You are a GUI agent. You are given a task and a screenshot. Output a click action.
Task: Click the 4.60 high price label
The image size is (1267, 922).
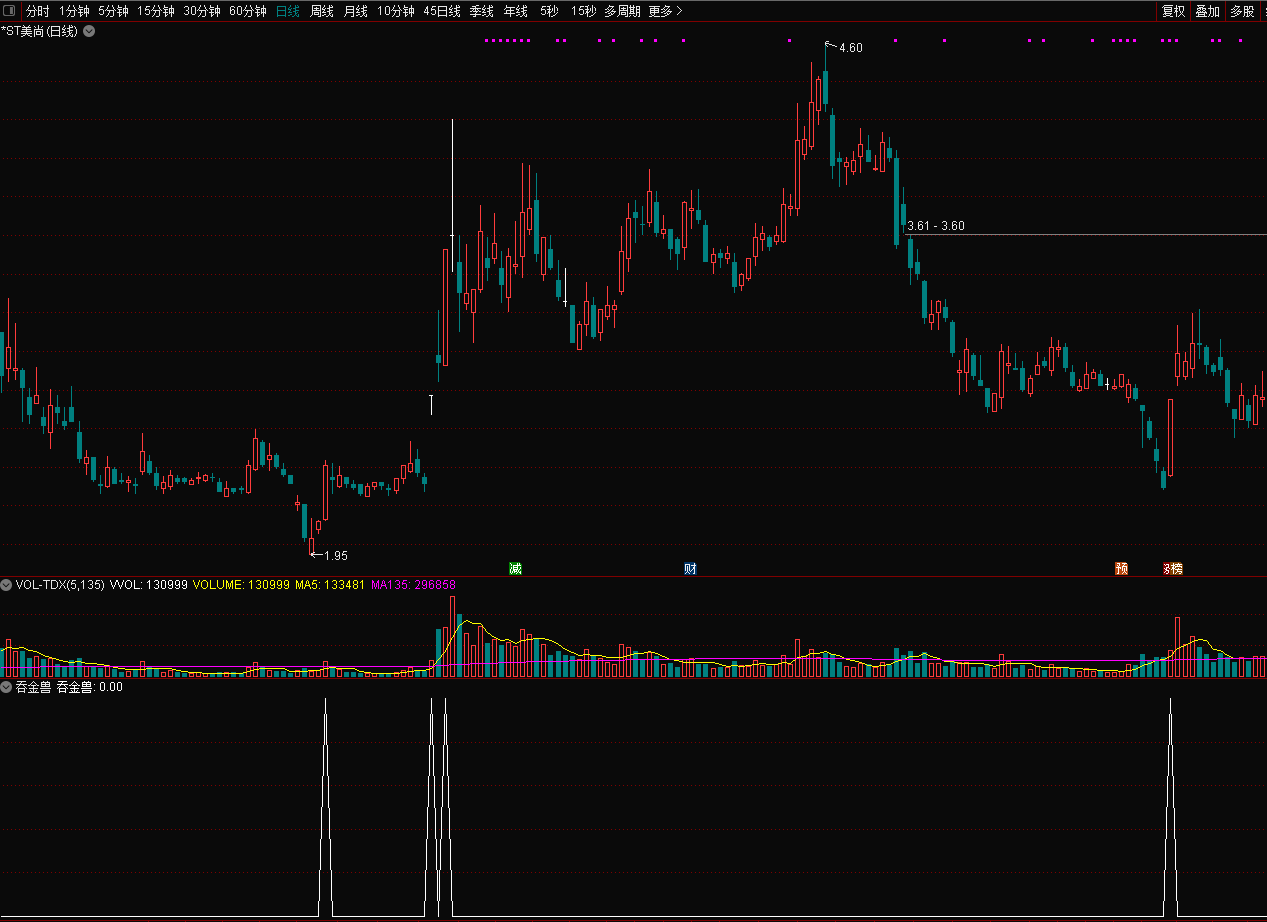[851, 48]
